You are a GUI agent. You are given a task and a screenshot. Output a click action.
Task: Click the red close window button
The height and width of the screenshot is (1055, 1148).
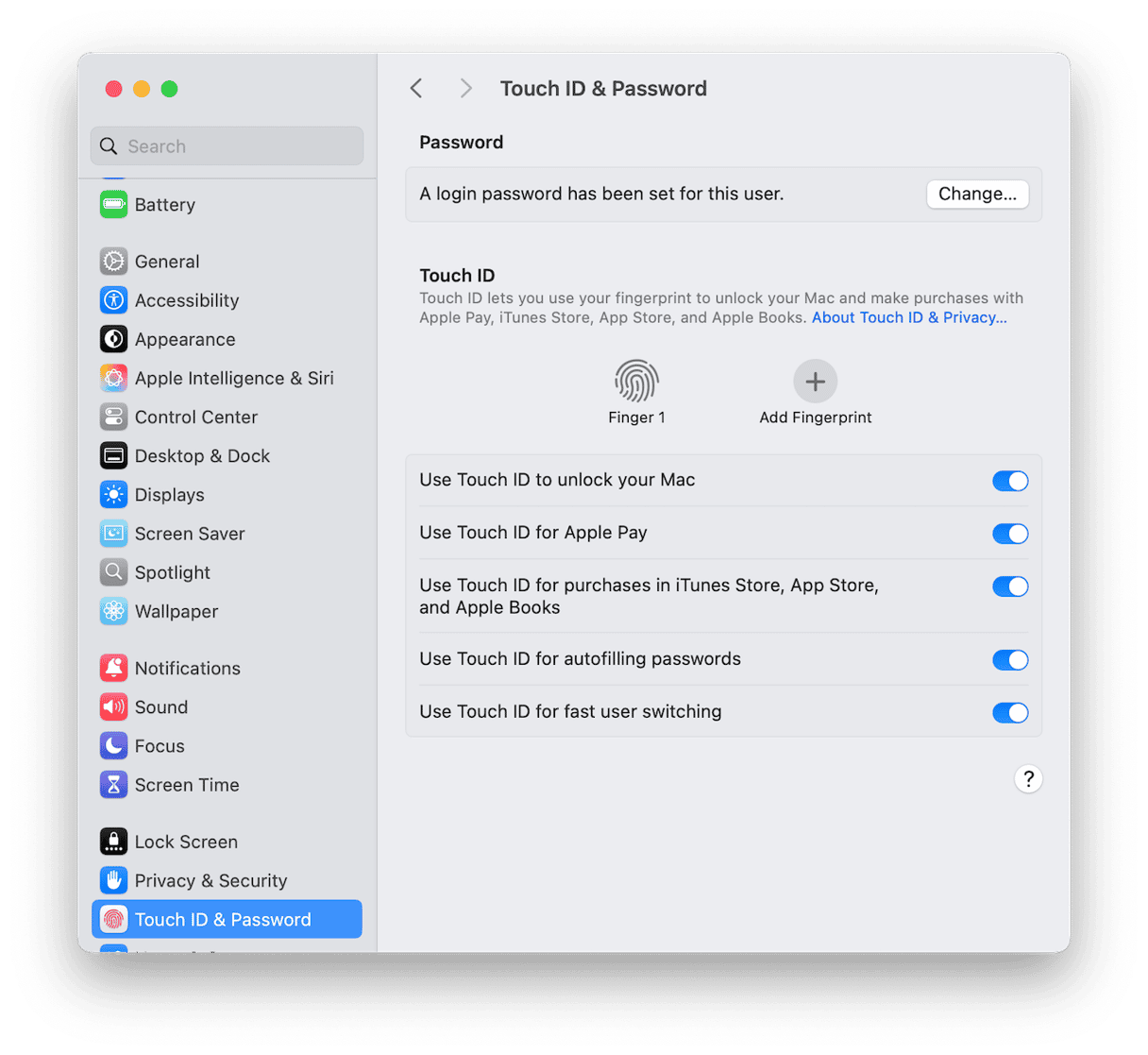tap(113, 89)
